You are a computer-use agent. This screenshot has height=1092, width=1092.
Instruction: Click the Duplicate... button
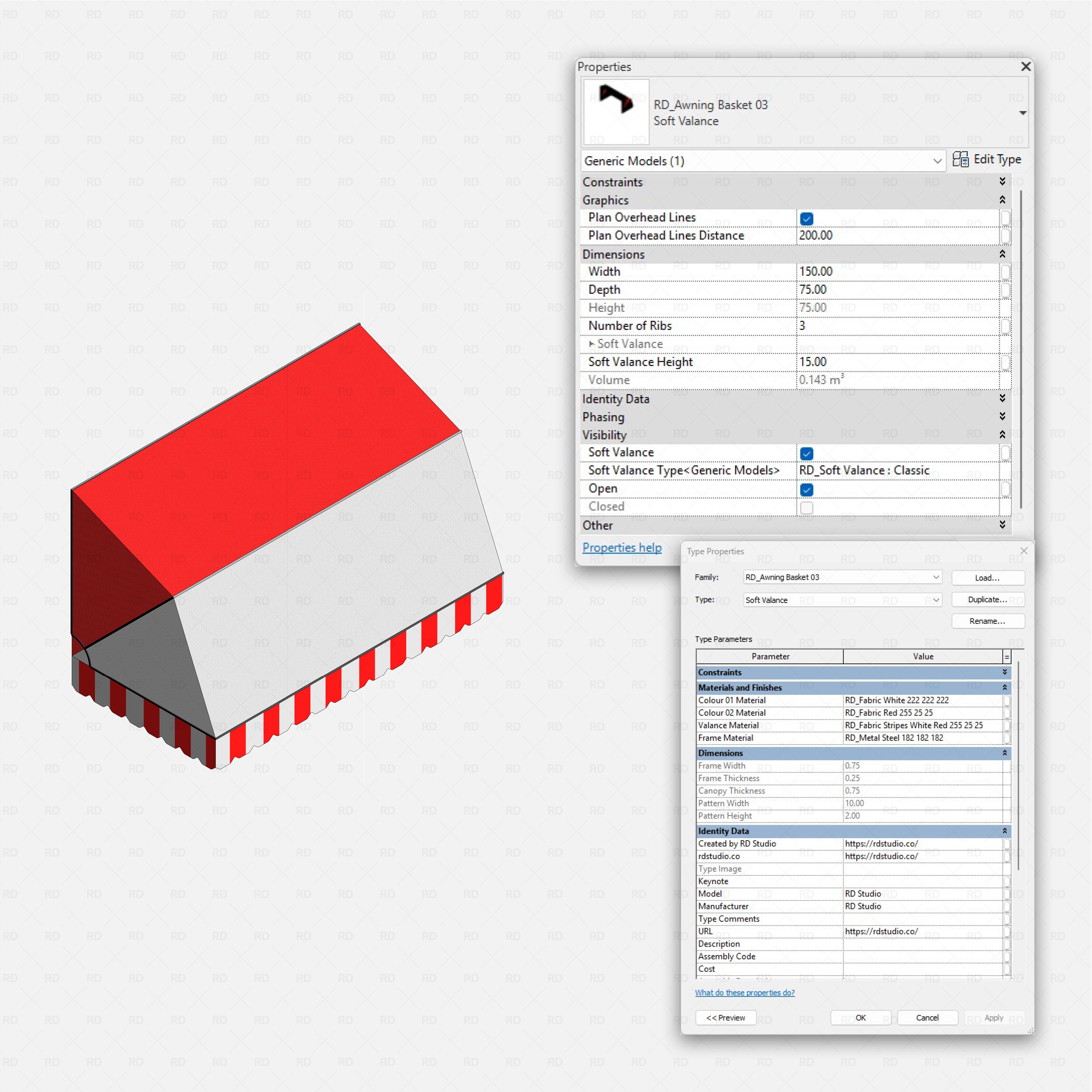pyautogui.click(x=988, y=599)
